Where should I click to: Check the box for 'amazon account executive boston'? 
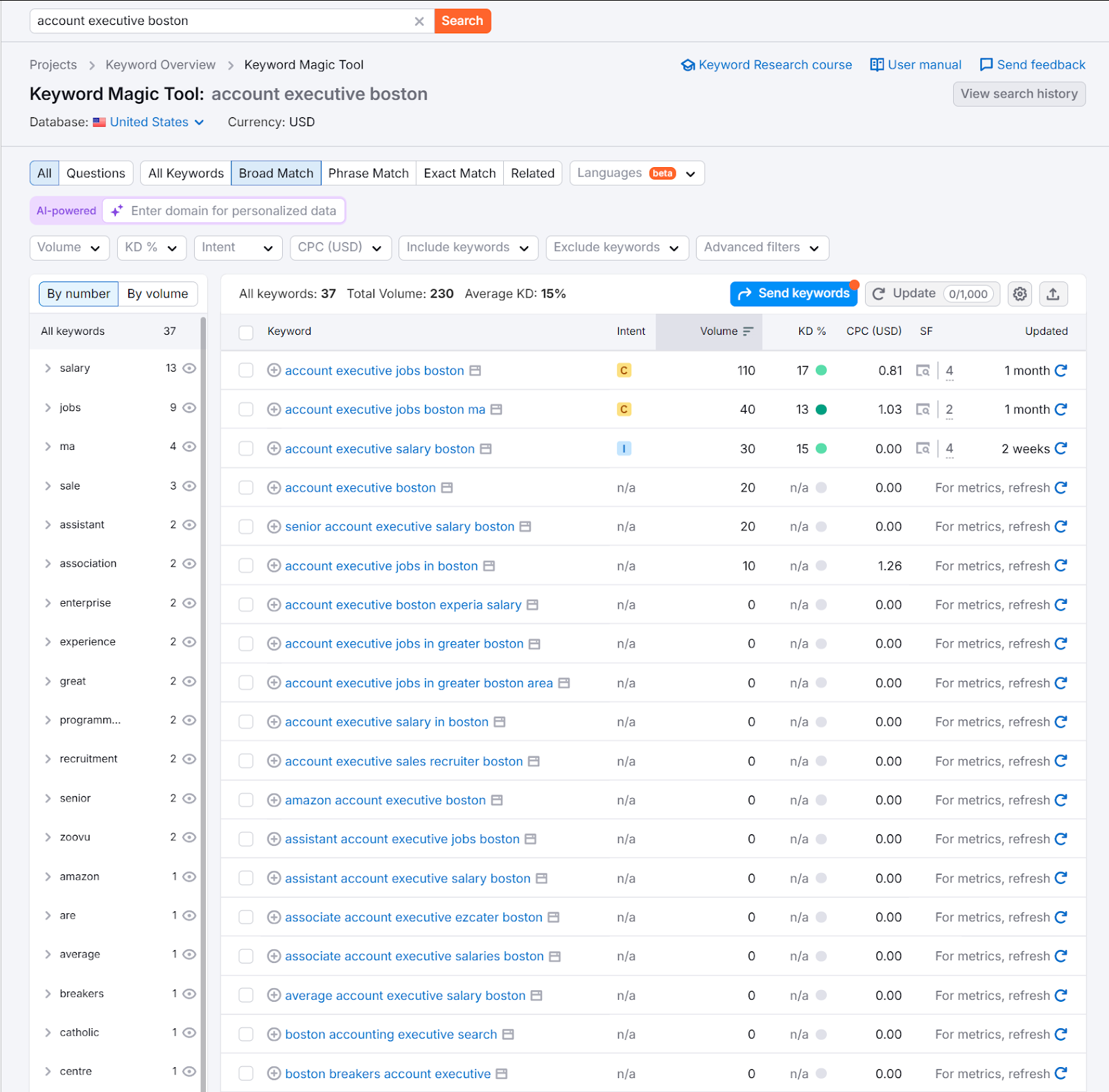pyautogui.click(x=246, y=801)
